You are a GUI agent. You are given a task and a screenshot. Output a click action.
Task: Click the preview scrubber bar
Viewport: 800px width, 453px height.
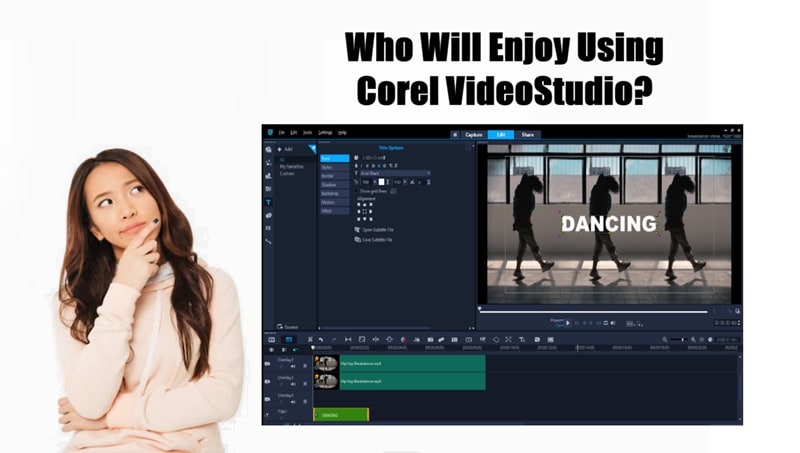(x=593, y=311)
